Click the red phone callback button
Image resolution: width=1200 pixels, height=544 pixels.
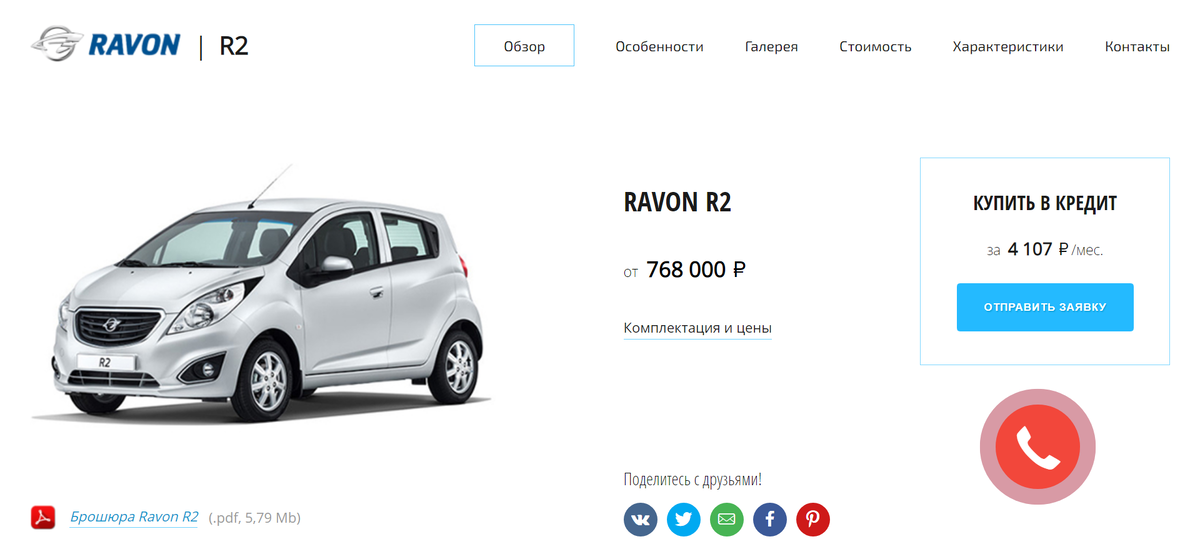(x=1037, y=446)
